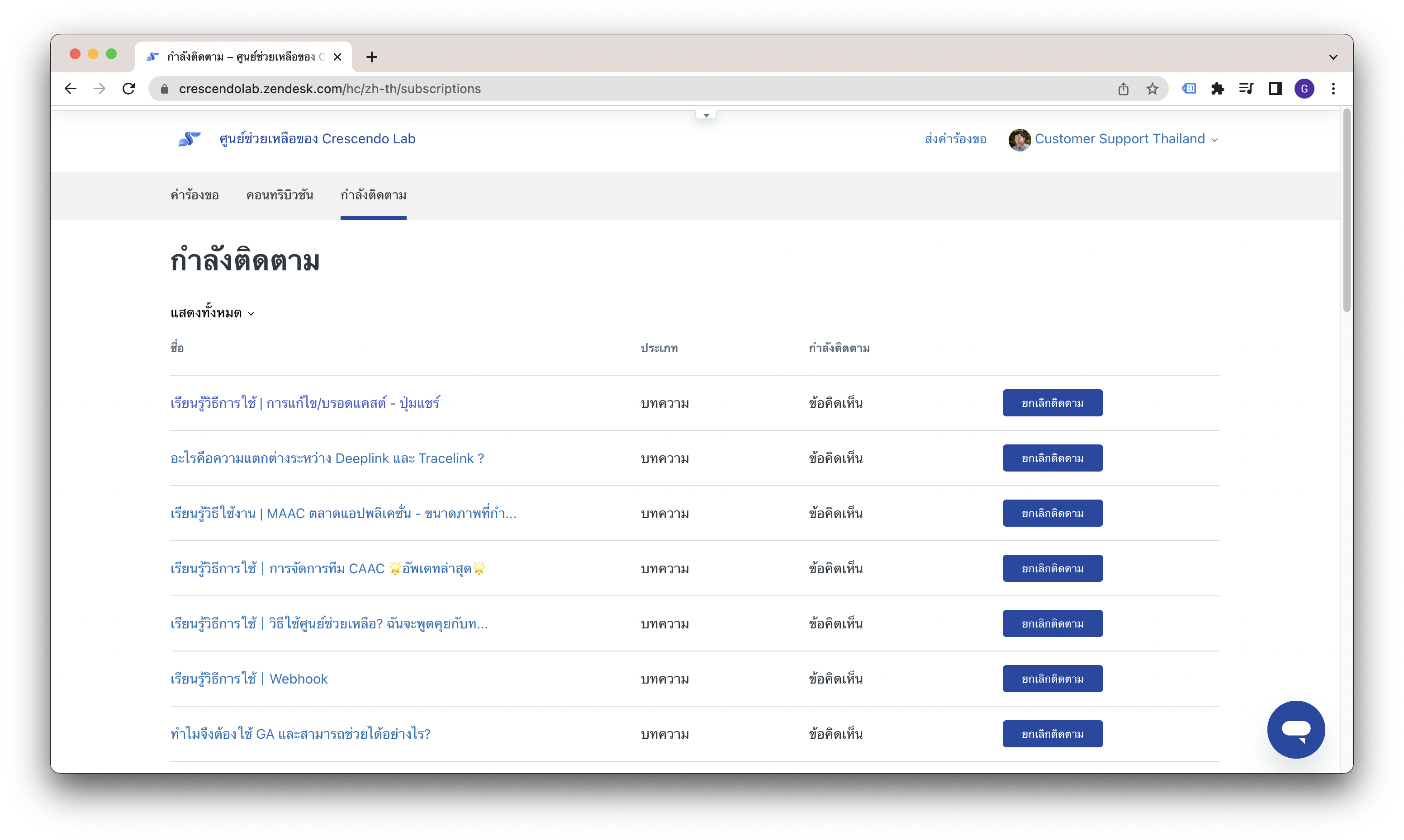Open the การจัดการทีม CAAC article
Image resolution: width=1404 pixels, height=840 pixels.
pos(328,568)
